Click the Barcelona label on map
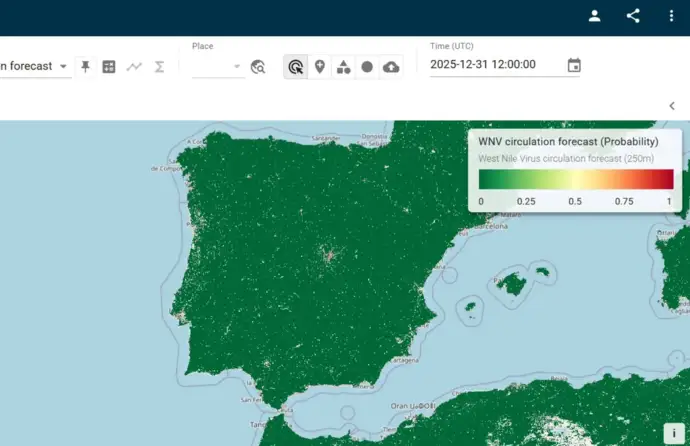 (491, 226)
